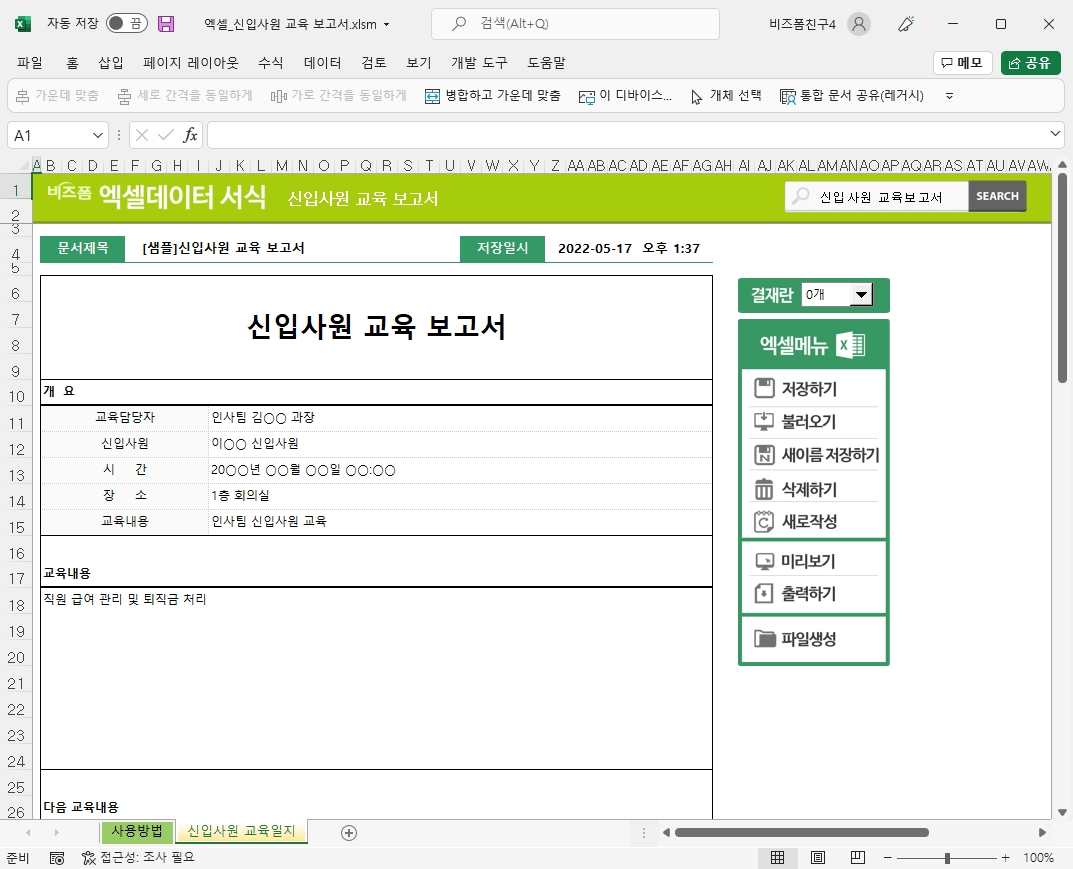Click the zoom in plus button
Screen dimensions: 1073x869
(1005, 857)
